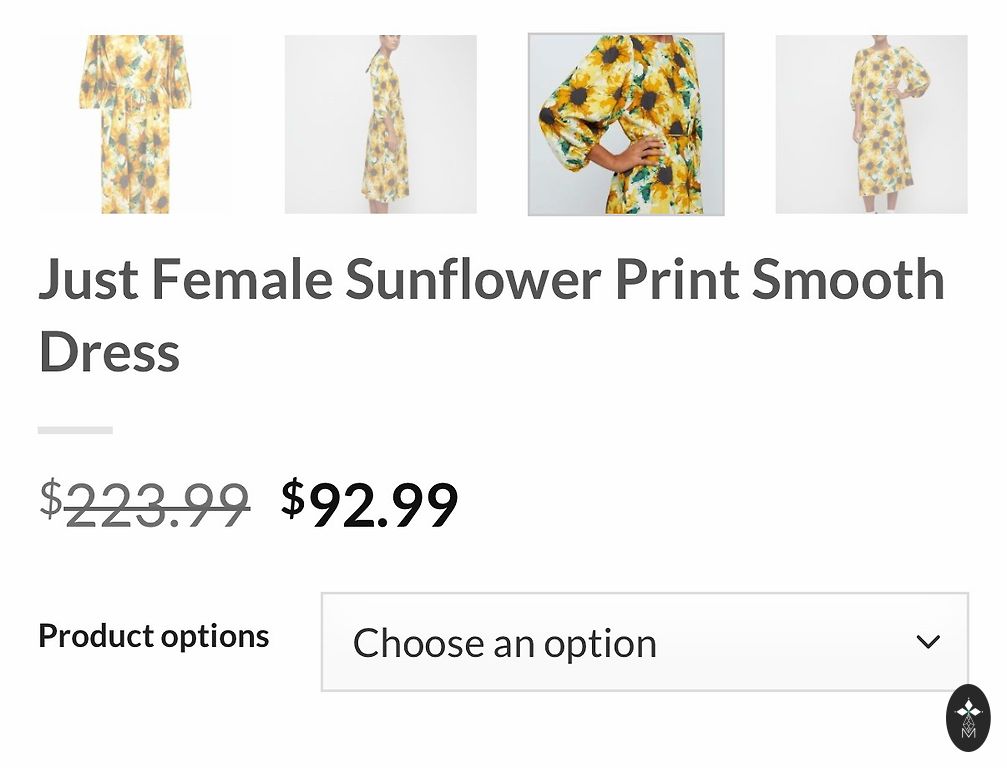Image resolution: width=1007 pixels, height=768 pixels.
Task: Click the 'Product options' label
Action: pos(153,636)
